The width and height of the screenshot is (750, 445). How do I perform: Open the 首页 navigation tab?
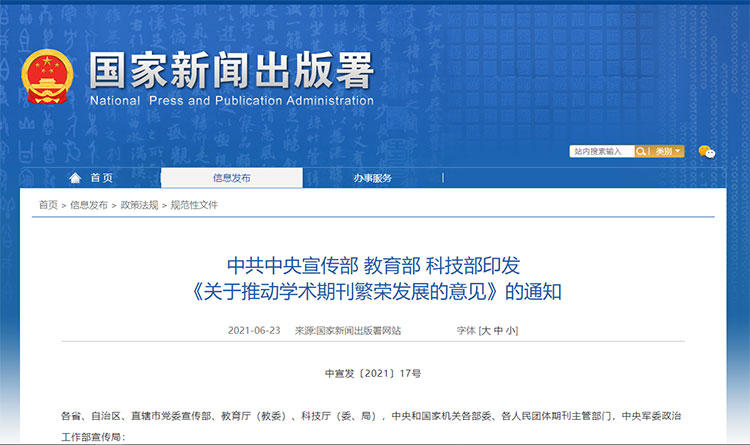pos(100,178)
